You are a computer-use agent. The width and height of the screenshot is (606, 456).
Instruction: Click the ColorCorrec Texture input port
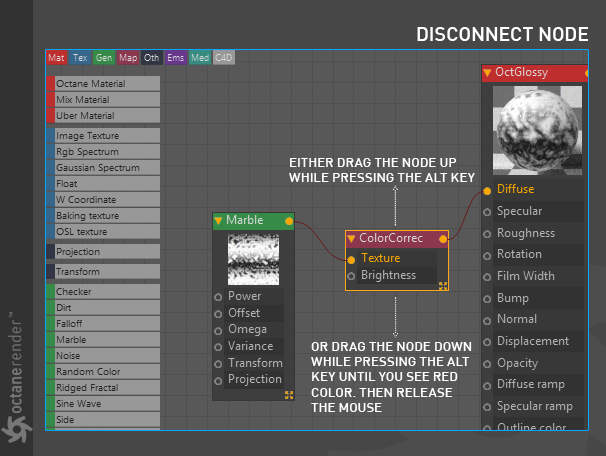tap(351, 260)
